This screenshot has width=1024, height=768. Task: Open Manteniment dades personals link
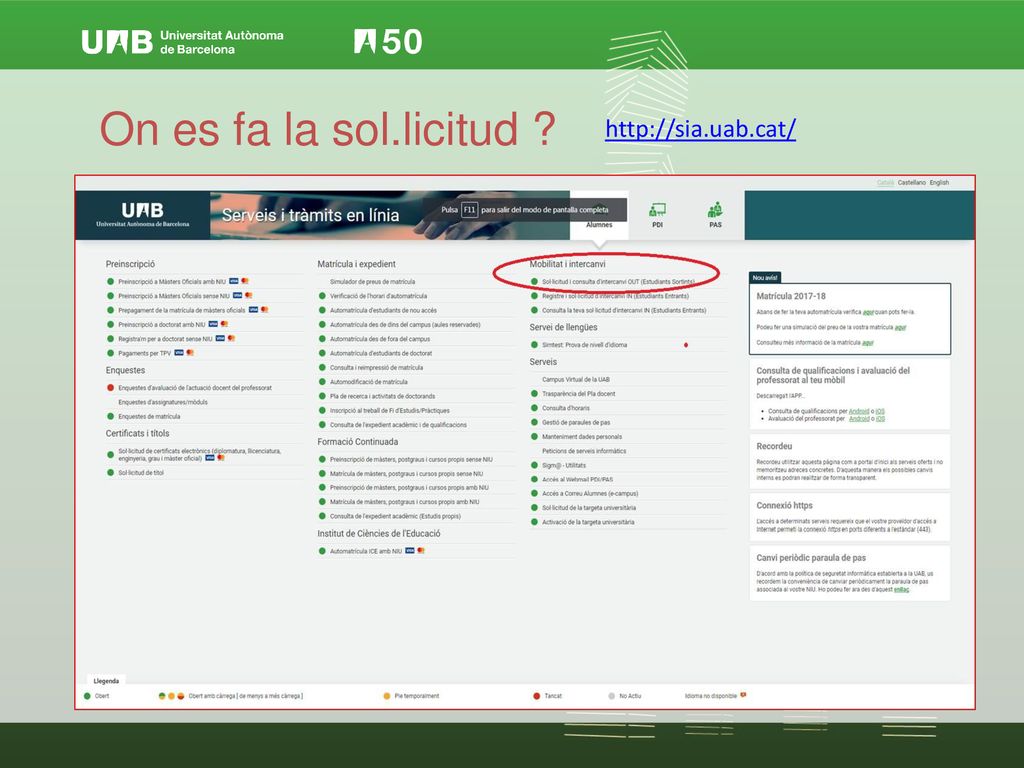(x=582, y=437)
